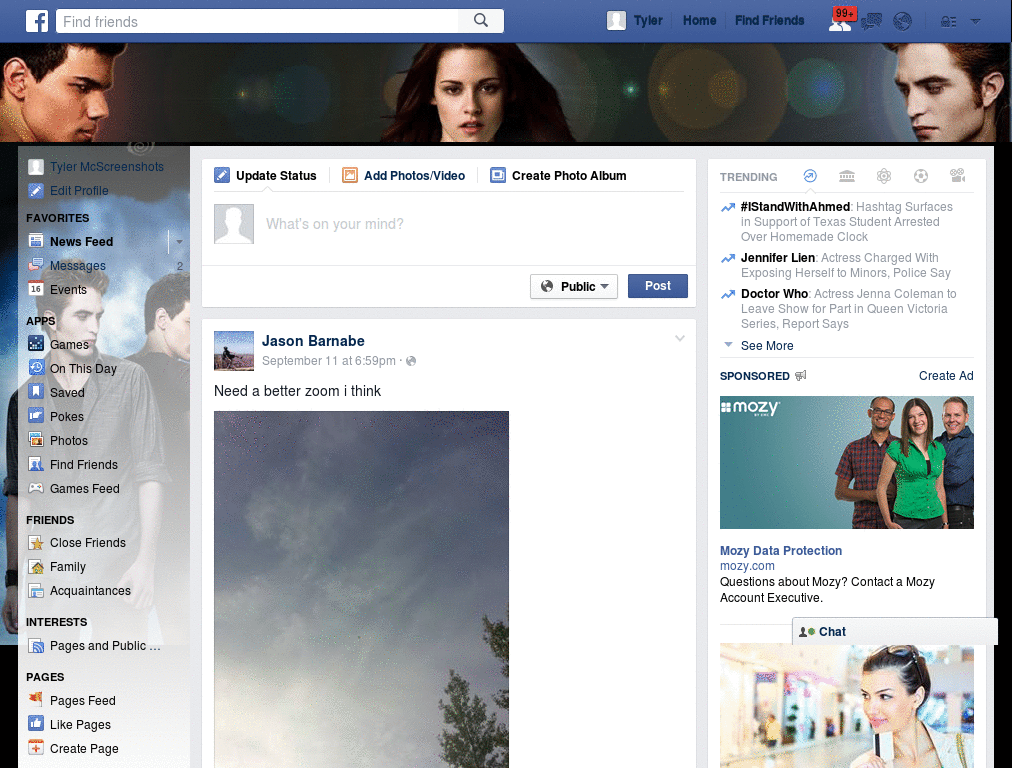Viewport: 1024px width, 768px height.
Task: Open the messages icon in top bar
Action: pyautogui.click(x=871, y=22)
